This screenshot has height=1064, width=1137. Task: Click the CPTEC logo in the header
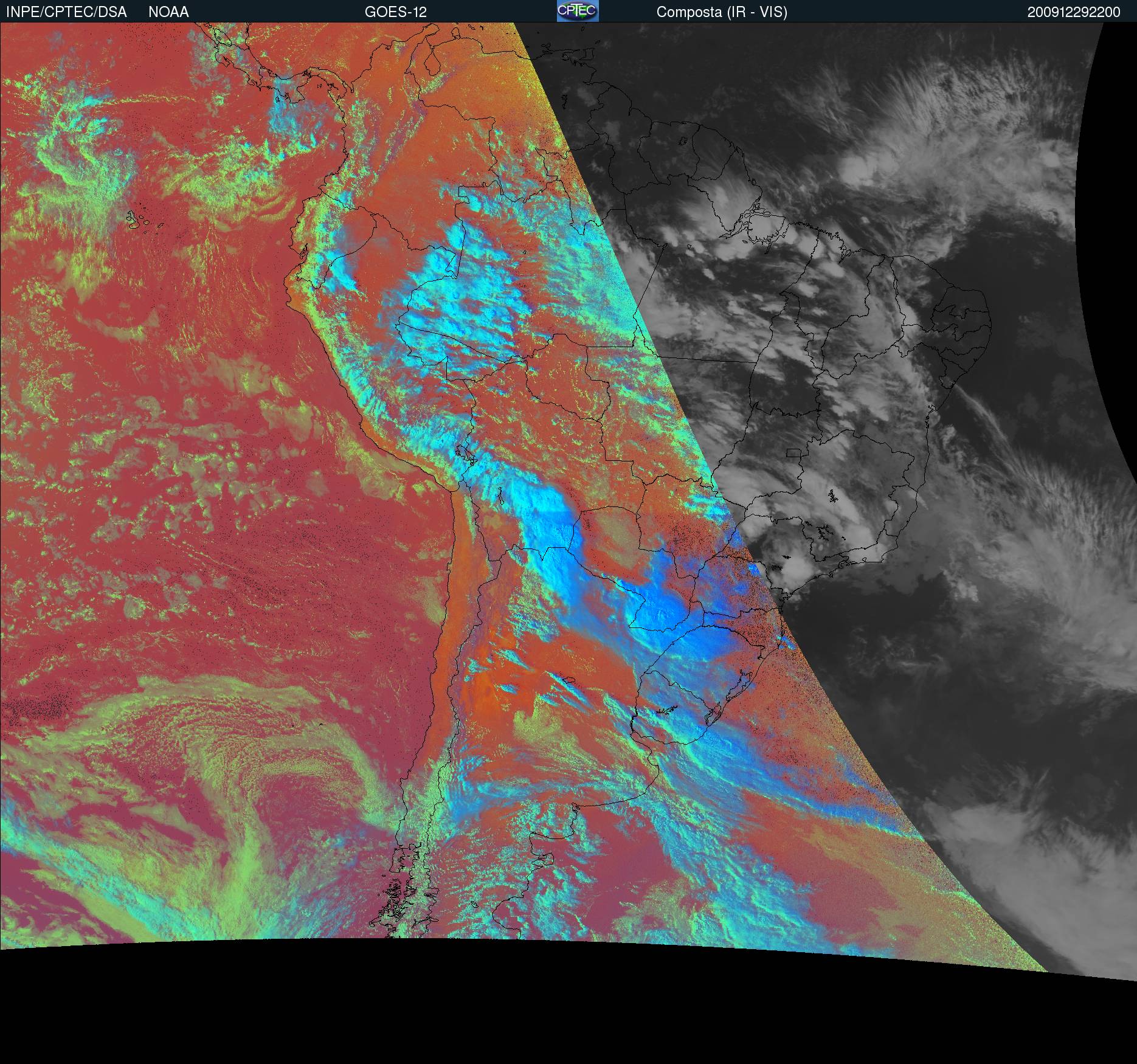[577, 11]
